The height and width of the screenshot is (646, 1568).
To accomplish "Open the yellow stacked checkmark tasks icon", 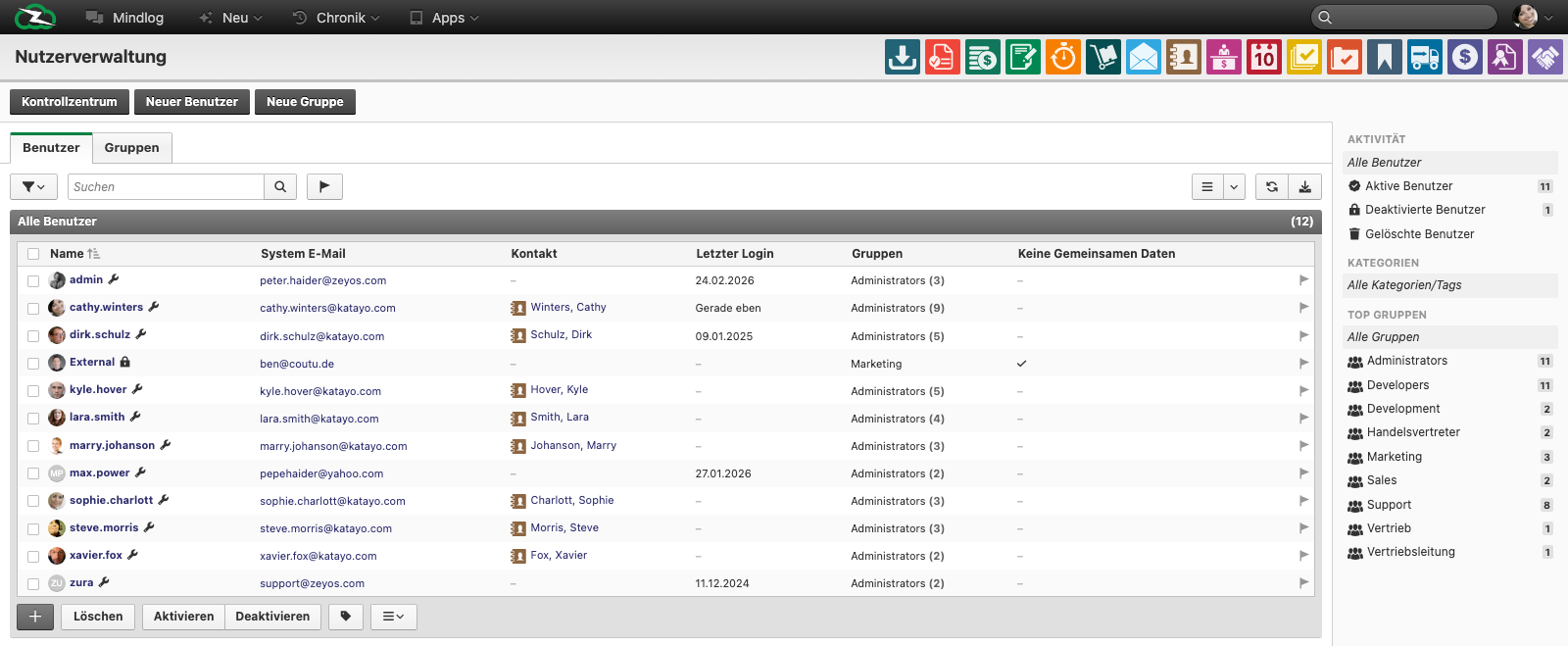I will point(1303,57).
